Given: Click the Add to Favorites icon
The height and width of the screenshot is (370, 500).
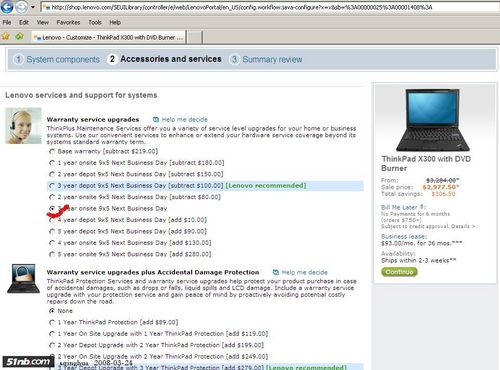Looking at the screenshot, I should tap(20, 37).
